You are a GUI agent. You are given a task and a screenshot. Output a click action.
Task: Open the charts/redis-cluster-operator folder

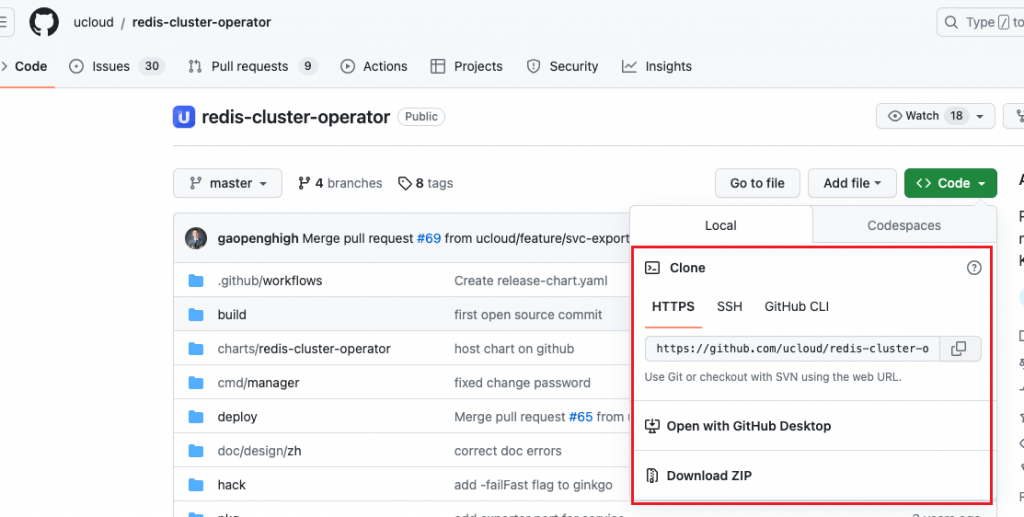[x=304, y=349]
